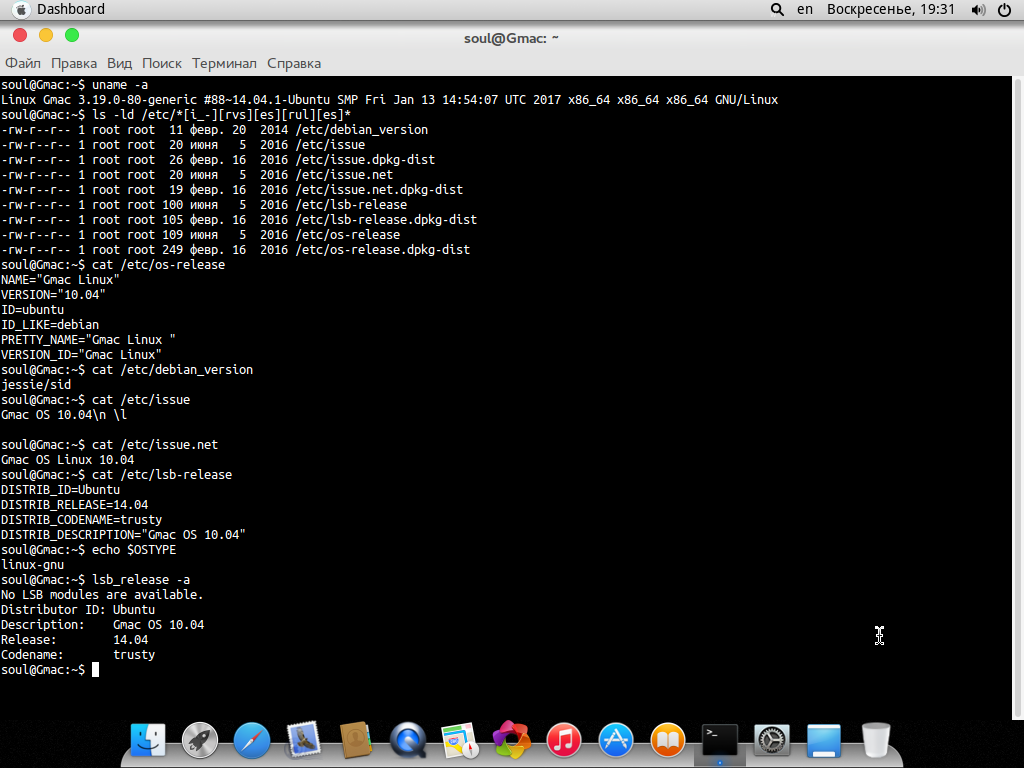Click the /etc/os-release.dpkg-dist file name

coord(383,249)
